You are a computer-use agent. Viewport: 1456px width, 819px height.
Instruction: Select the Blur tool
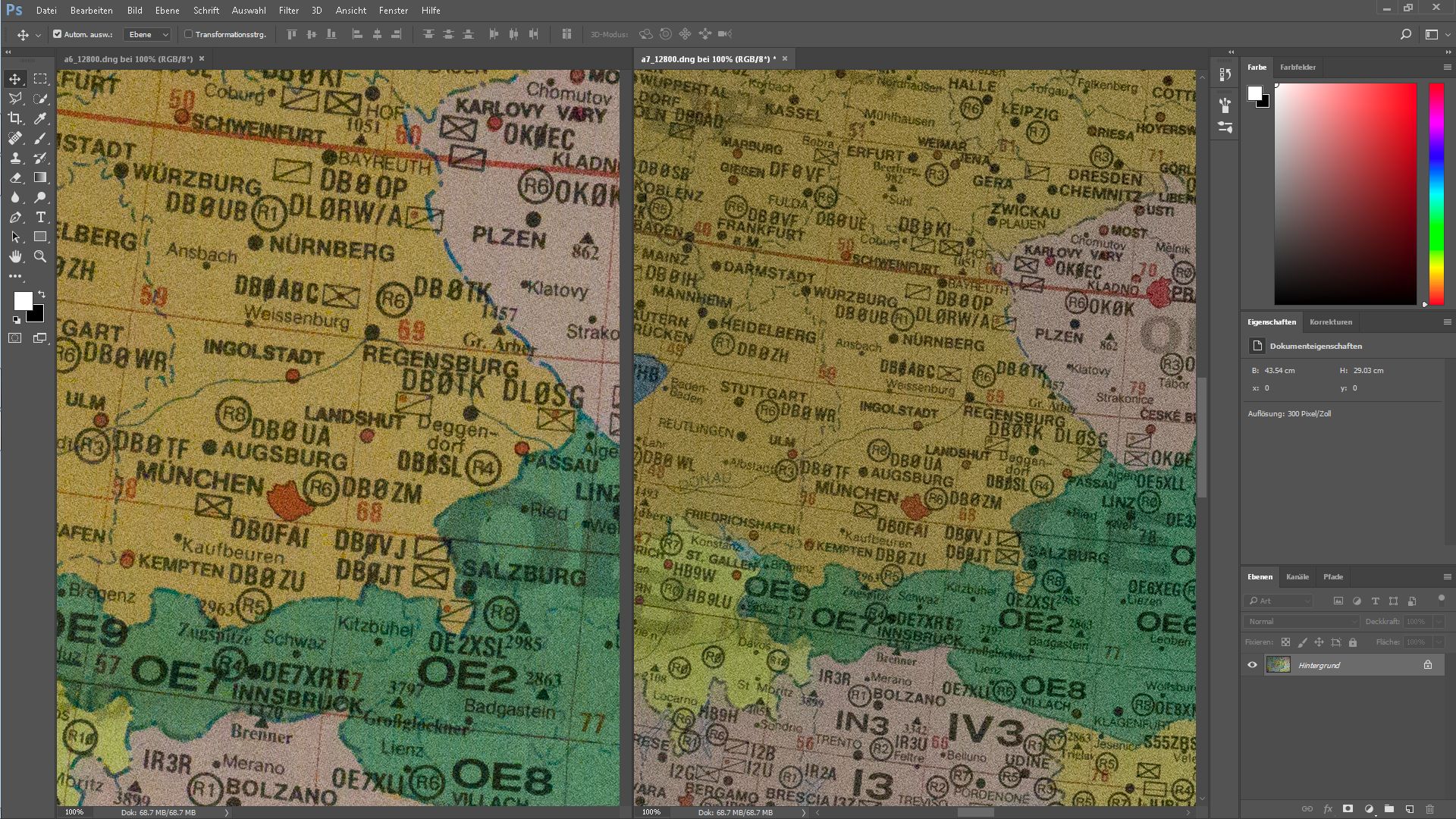[x=15, y=197]
